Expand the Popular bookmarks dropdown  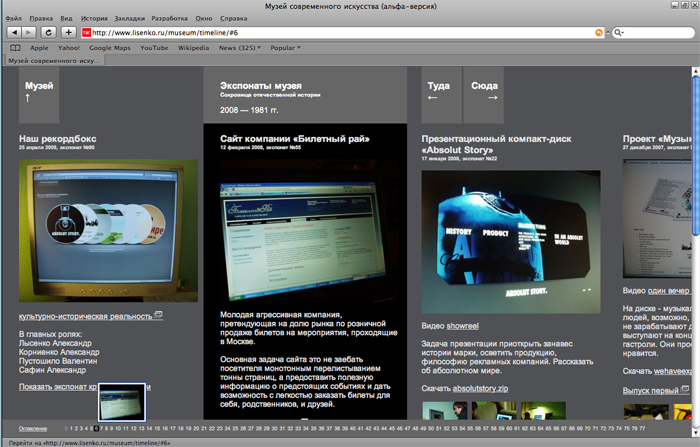click(287, 47)
